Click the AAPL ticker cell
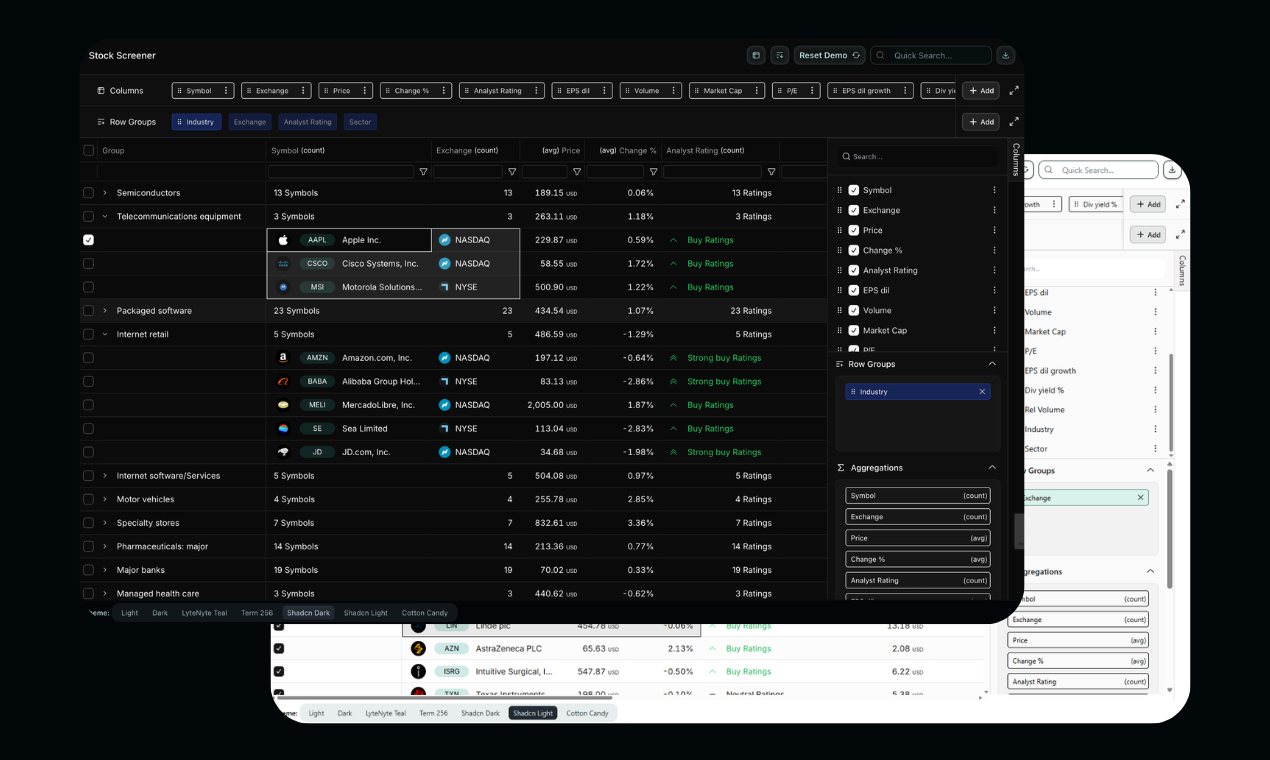1270x760 pixels. point(317,240)
